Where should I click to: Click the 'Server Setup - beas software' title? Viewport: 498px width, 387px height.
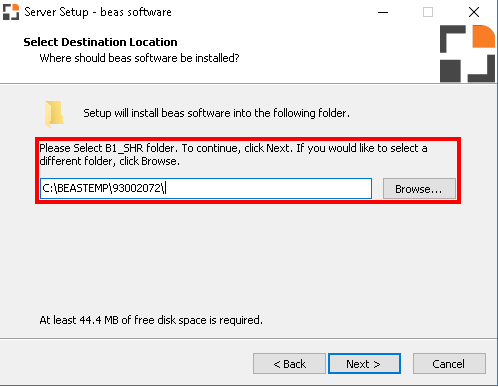point(98,12)
